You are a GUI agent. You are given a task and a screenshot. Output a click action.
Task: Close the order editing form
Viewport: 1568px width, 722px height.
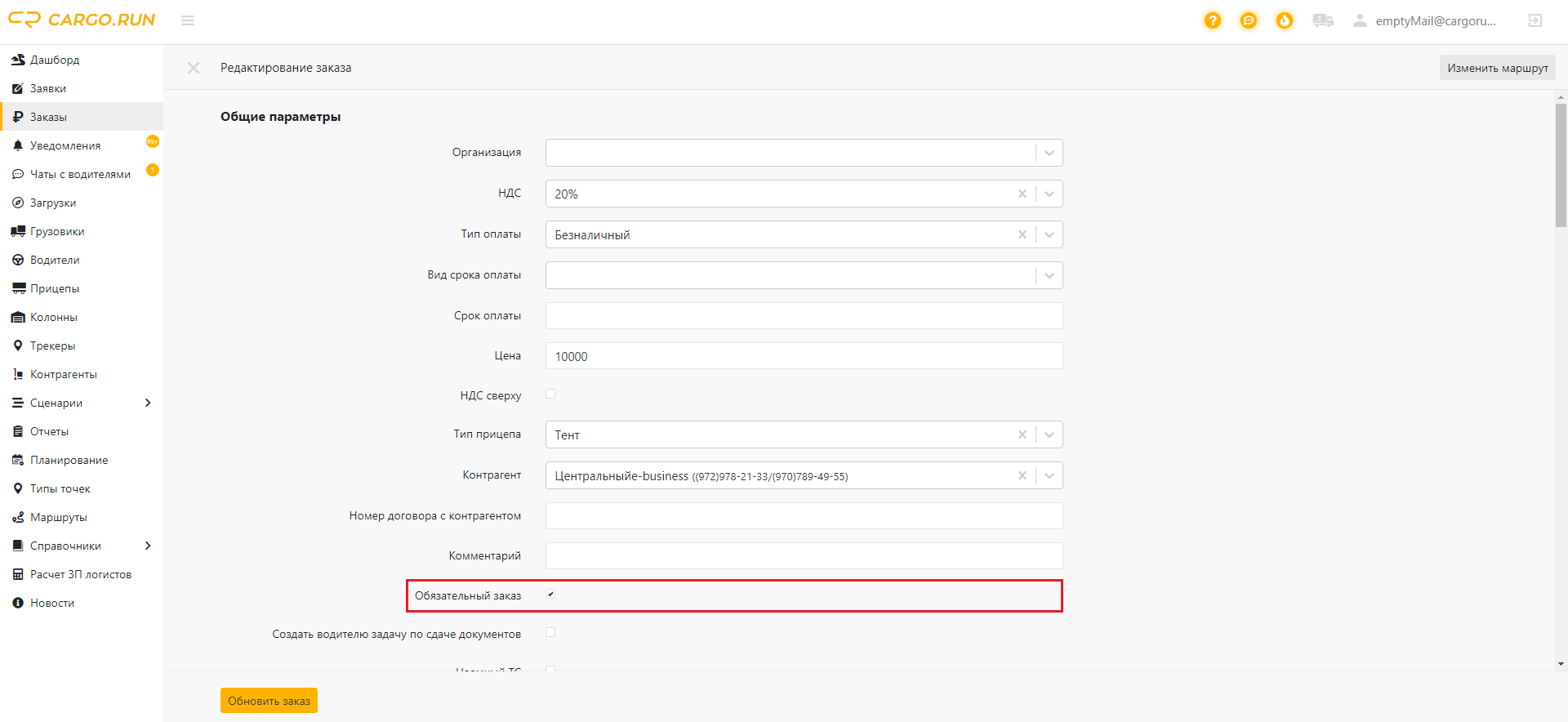194,68
